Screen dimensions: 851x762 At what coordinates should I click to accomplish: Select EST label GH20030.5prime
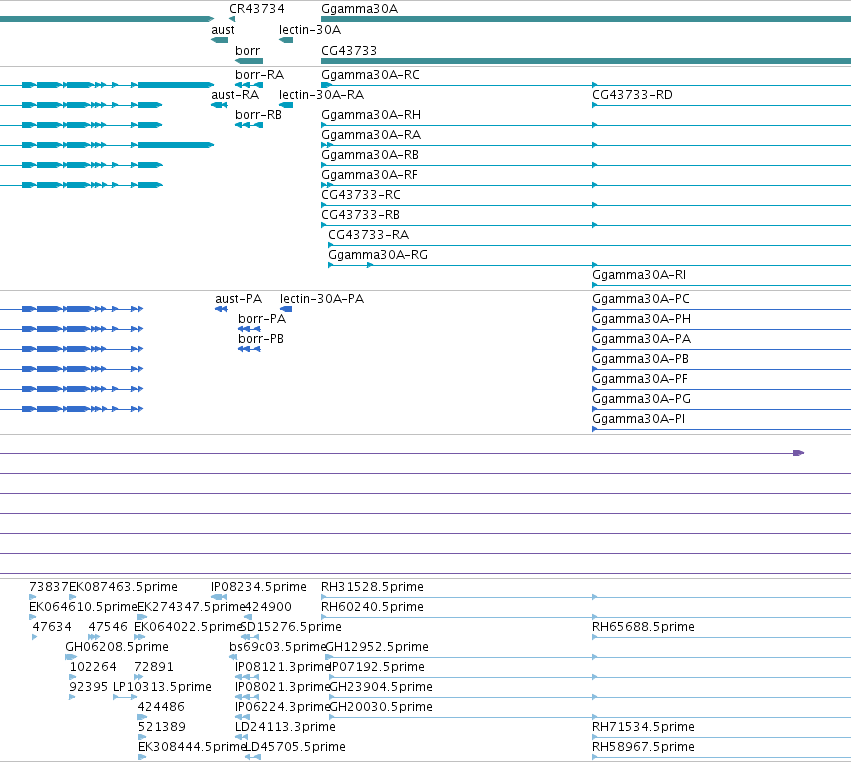point(381,707)
